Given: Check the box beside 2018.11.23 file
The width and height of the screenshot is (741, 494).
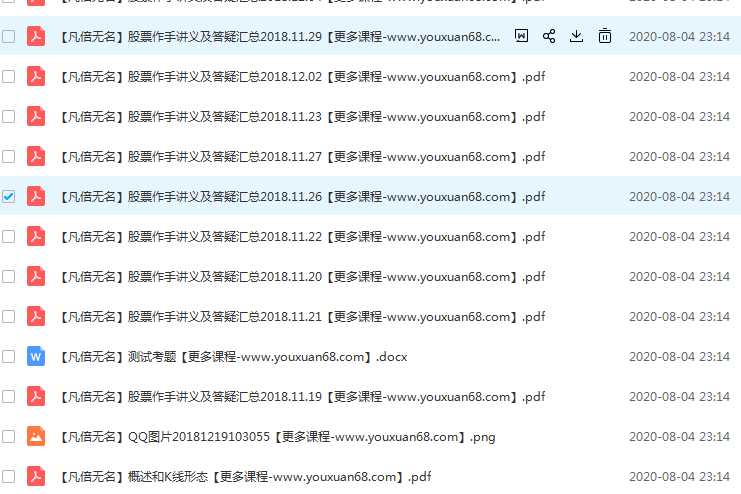Looking at the screenshot, I should (x=9, y=116).
